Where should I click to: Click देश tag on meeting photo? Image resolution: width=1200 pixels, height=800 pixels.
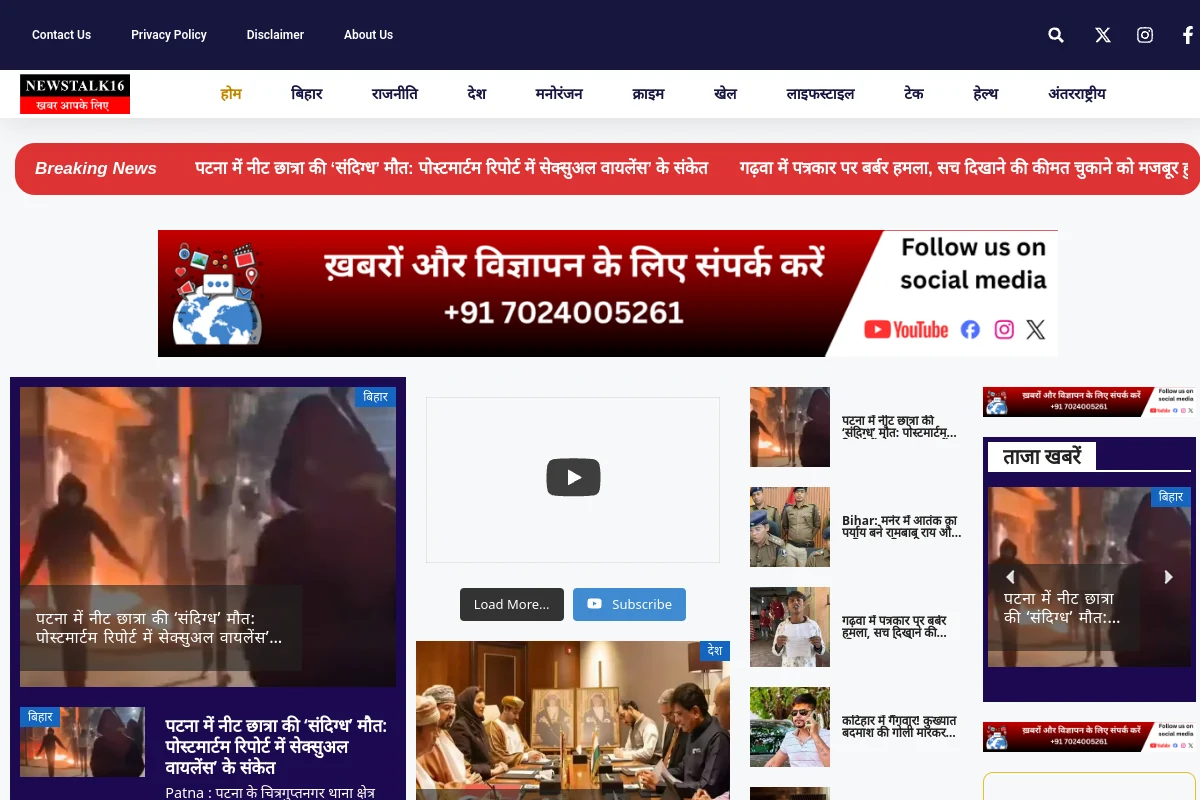(715, 651)
